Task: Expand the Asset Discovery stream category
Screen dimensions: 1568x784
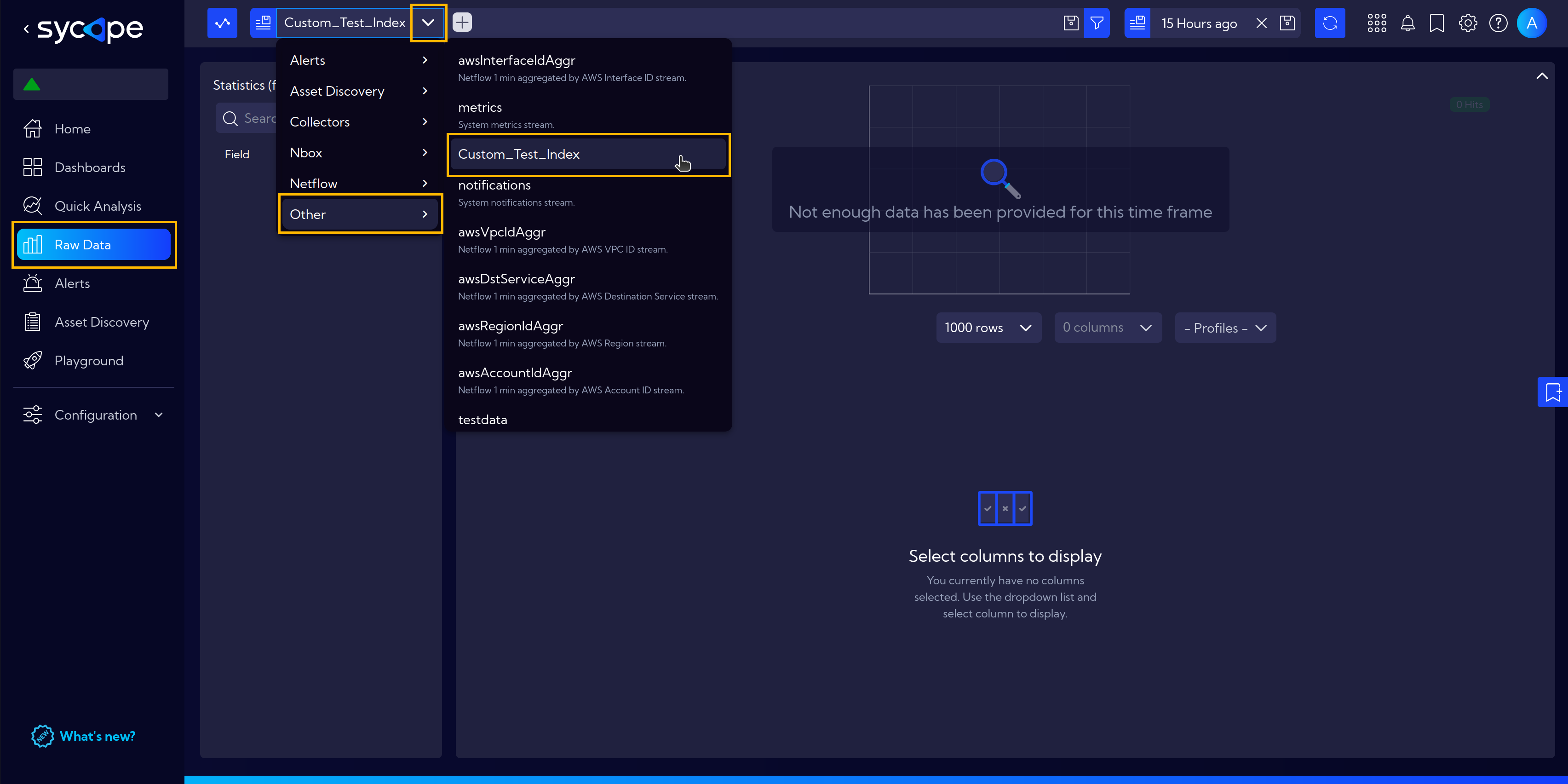Action: tap(359, 91)
